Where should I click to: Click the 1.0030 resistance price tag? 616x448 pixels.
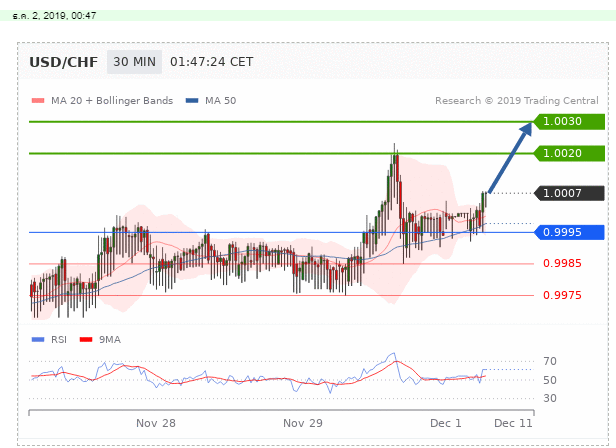(x=569, y=121)
